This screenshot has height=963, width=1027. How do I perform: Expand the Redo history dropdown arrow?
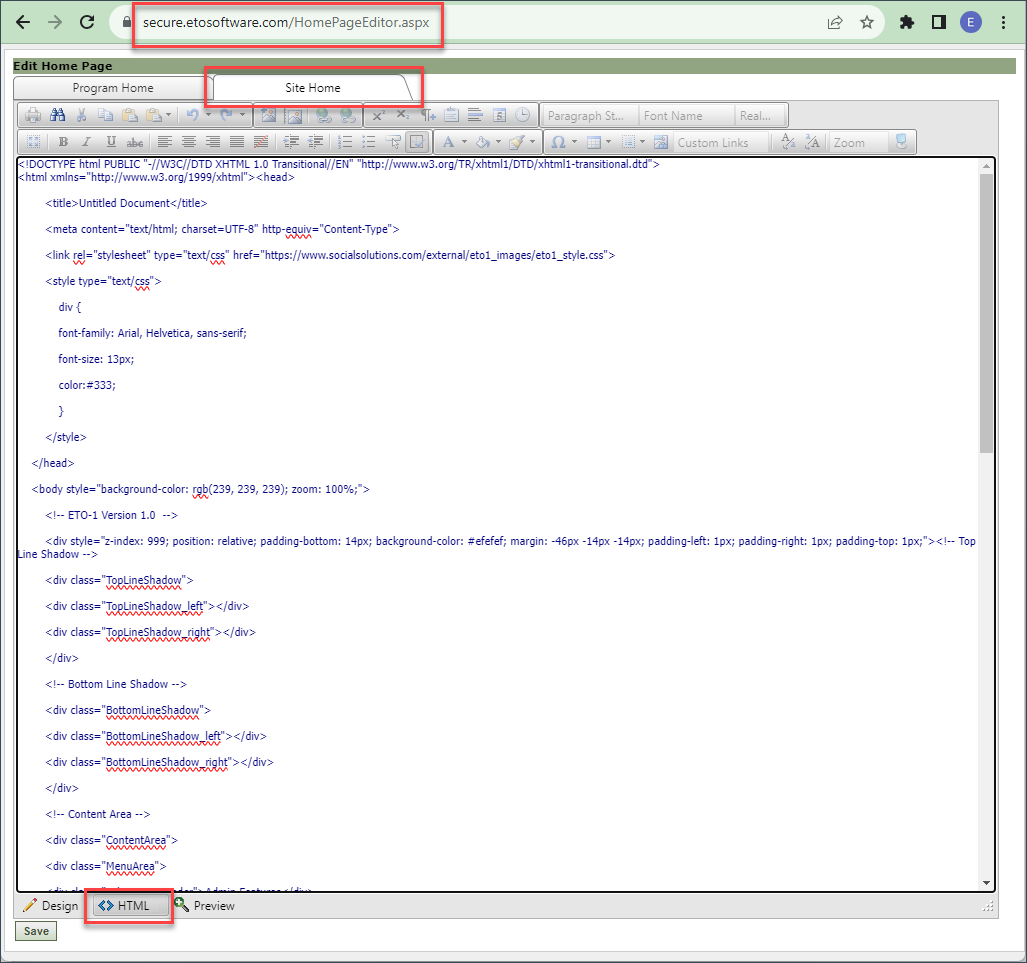pos(242,115)
